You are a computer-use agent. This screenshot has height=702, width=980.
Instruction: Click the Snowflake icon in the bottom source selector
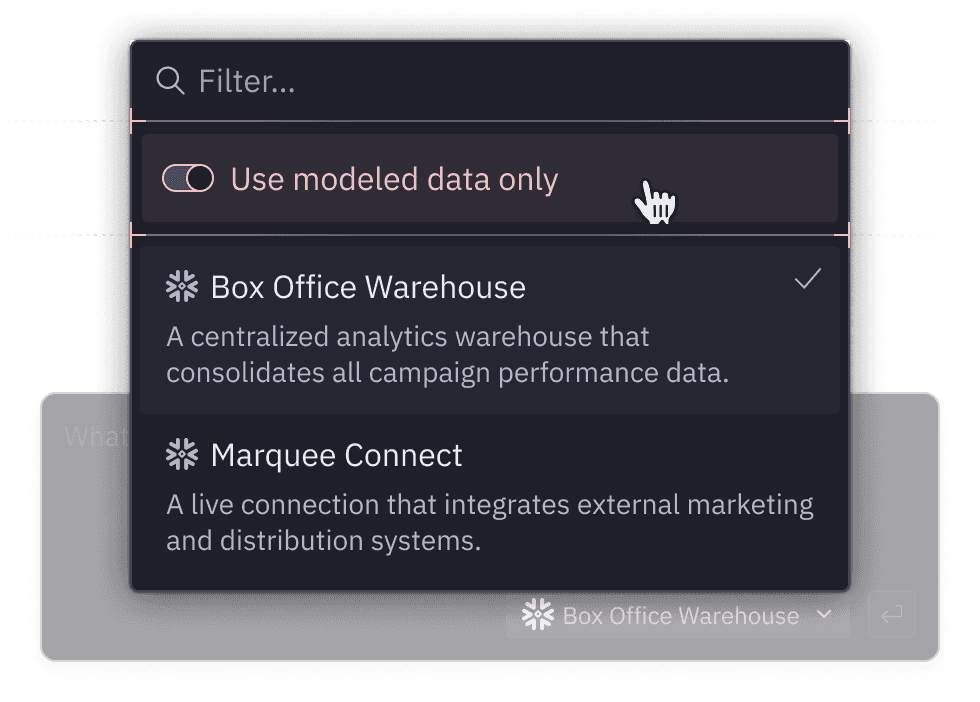tap(538, 615)
